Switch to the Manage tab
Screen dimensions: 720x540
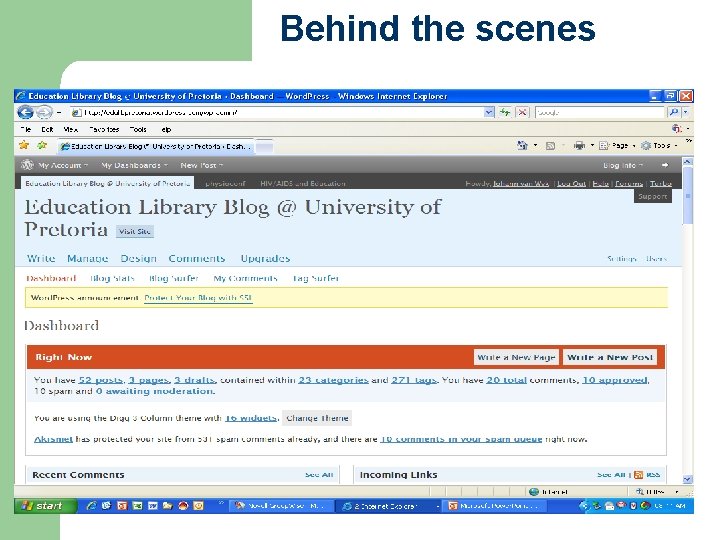click(x=87, y=259)
